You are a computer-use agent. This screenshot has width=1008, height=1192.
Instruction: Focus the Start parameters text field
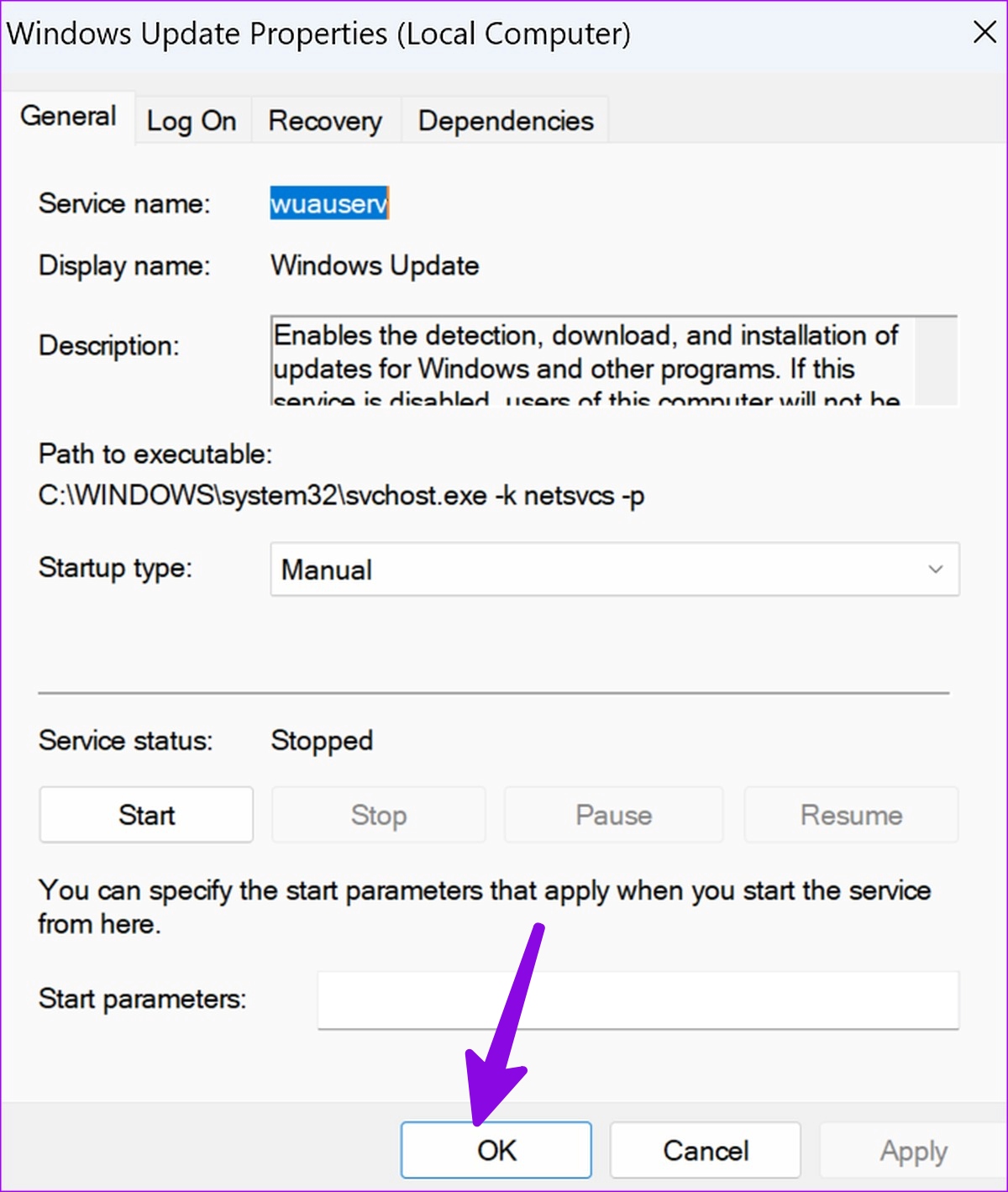(x=638, y=1000)
